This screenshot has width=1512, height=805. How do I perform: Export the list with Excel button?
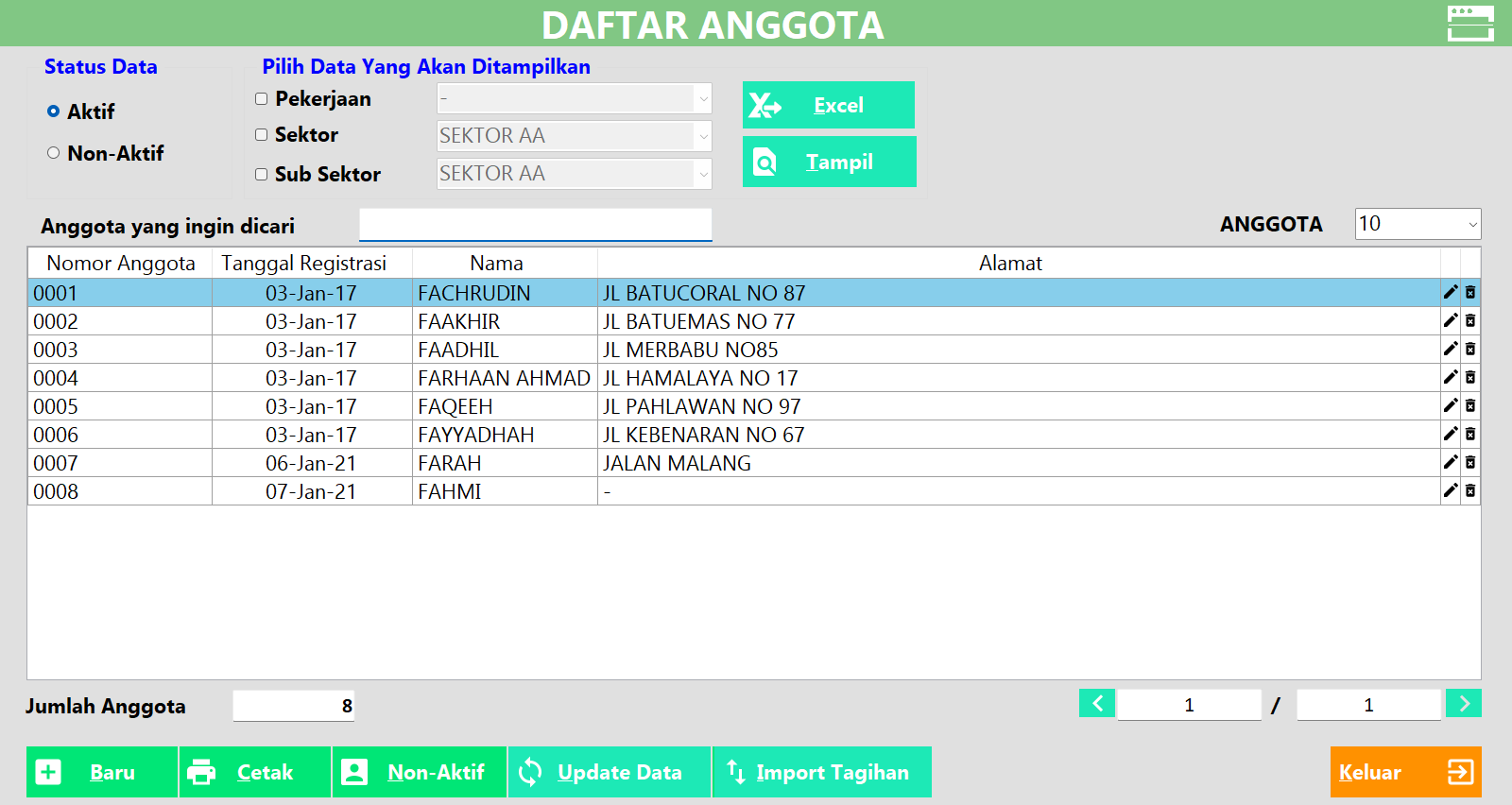[x=828, y=105]
